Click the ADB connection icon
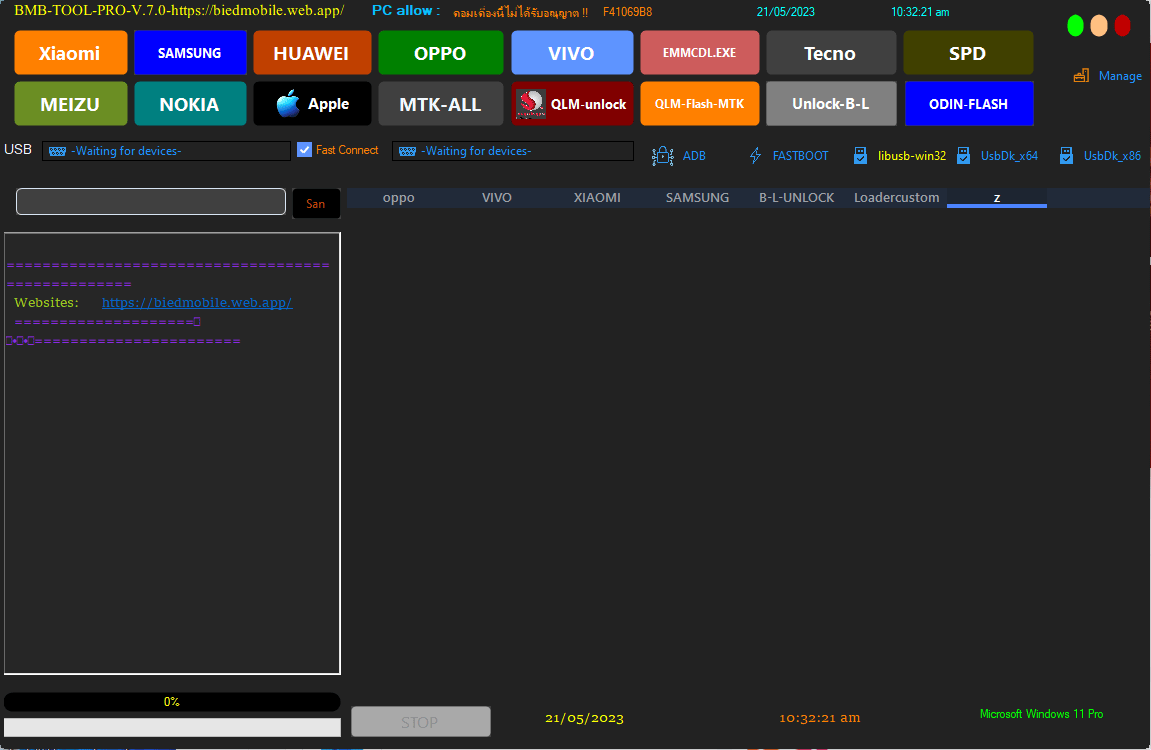The image size is (1151, 750). coord(662,156)
